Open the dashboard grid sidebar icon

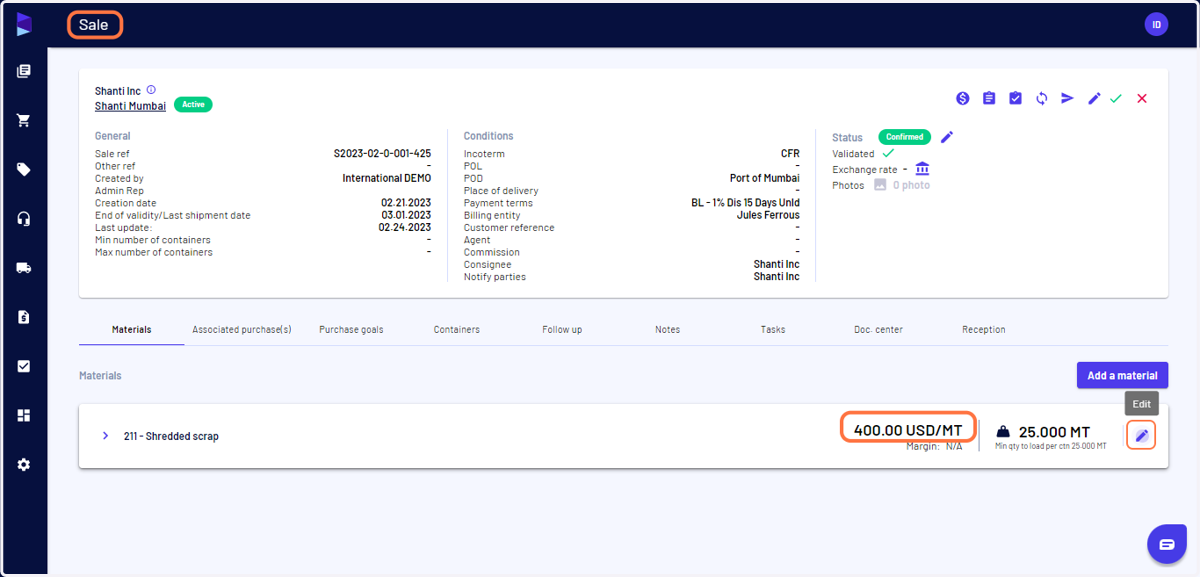click(24, 415)
